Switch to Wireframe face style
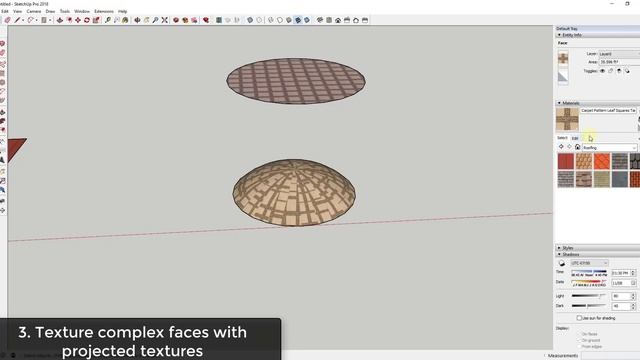640x360 pixels. point(270,20)
